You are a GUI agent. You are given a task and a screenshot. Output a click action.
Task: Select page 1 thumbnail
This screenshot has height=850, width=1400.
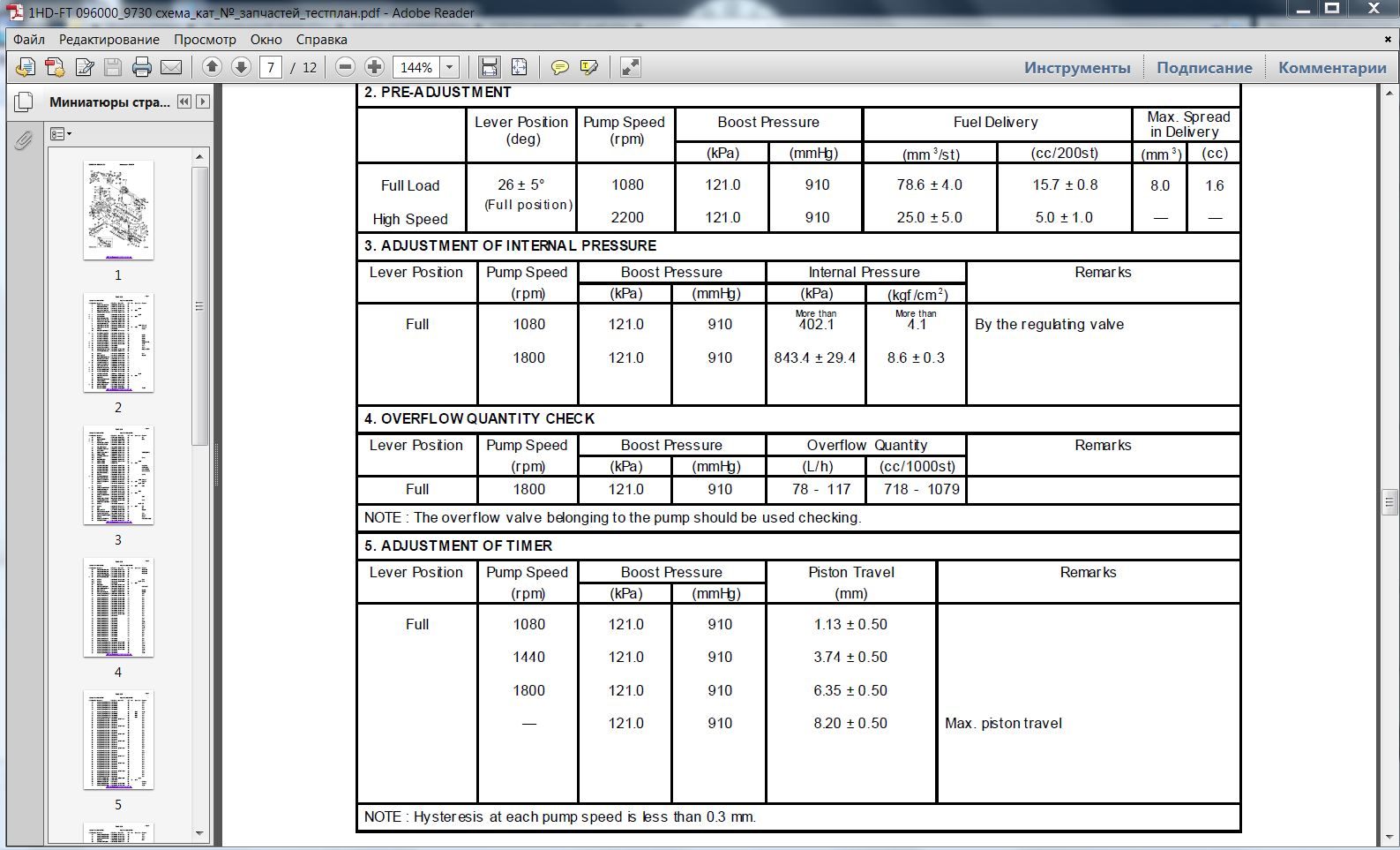[x=118, y=210]
